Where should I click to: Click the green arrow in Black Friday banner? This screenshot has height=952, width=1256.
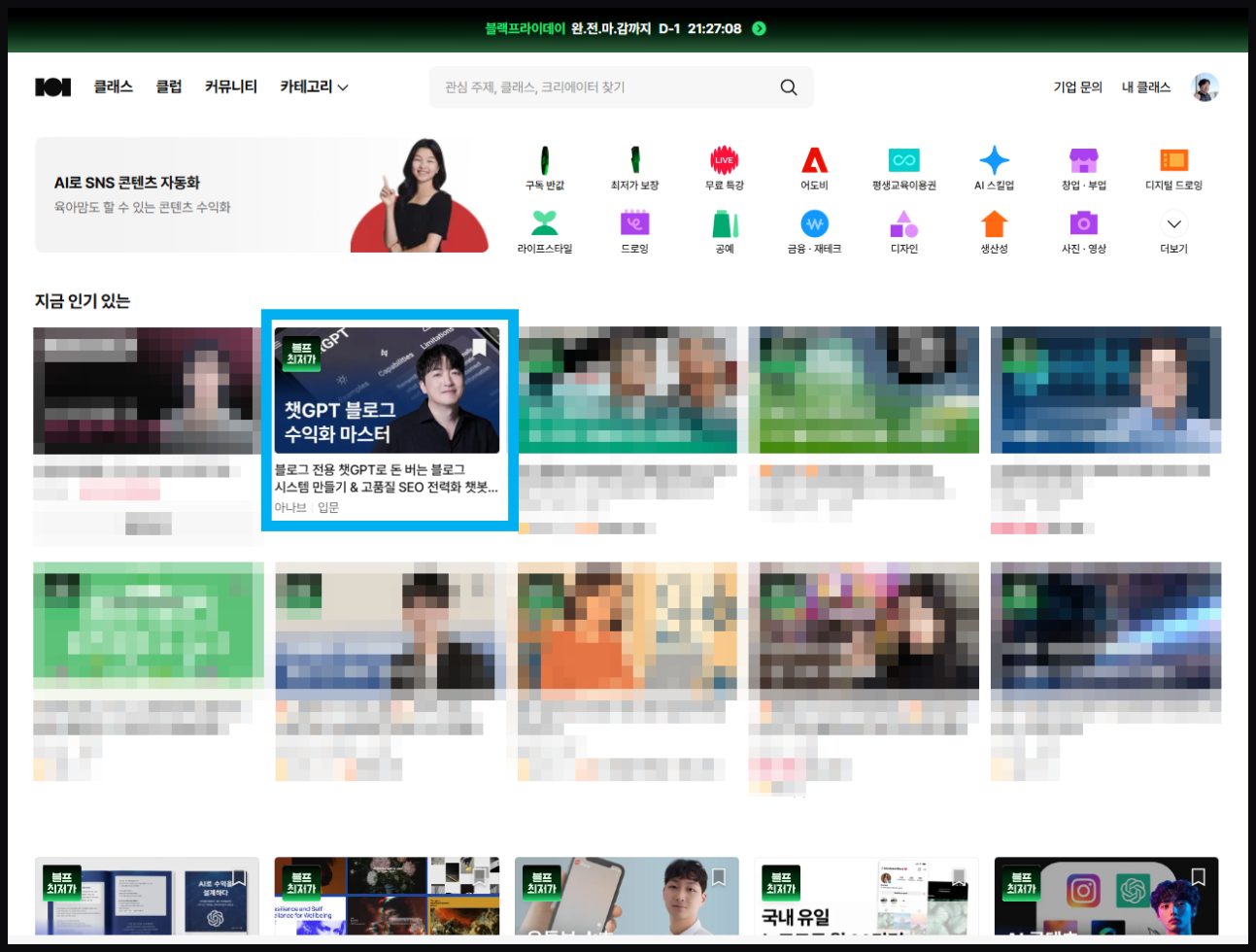click(760, 28)
